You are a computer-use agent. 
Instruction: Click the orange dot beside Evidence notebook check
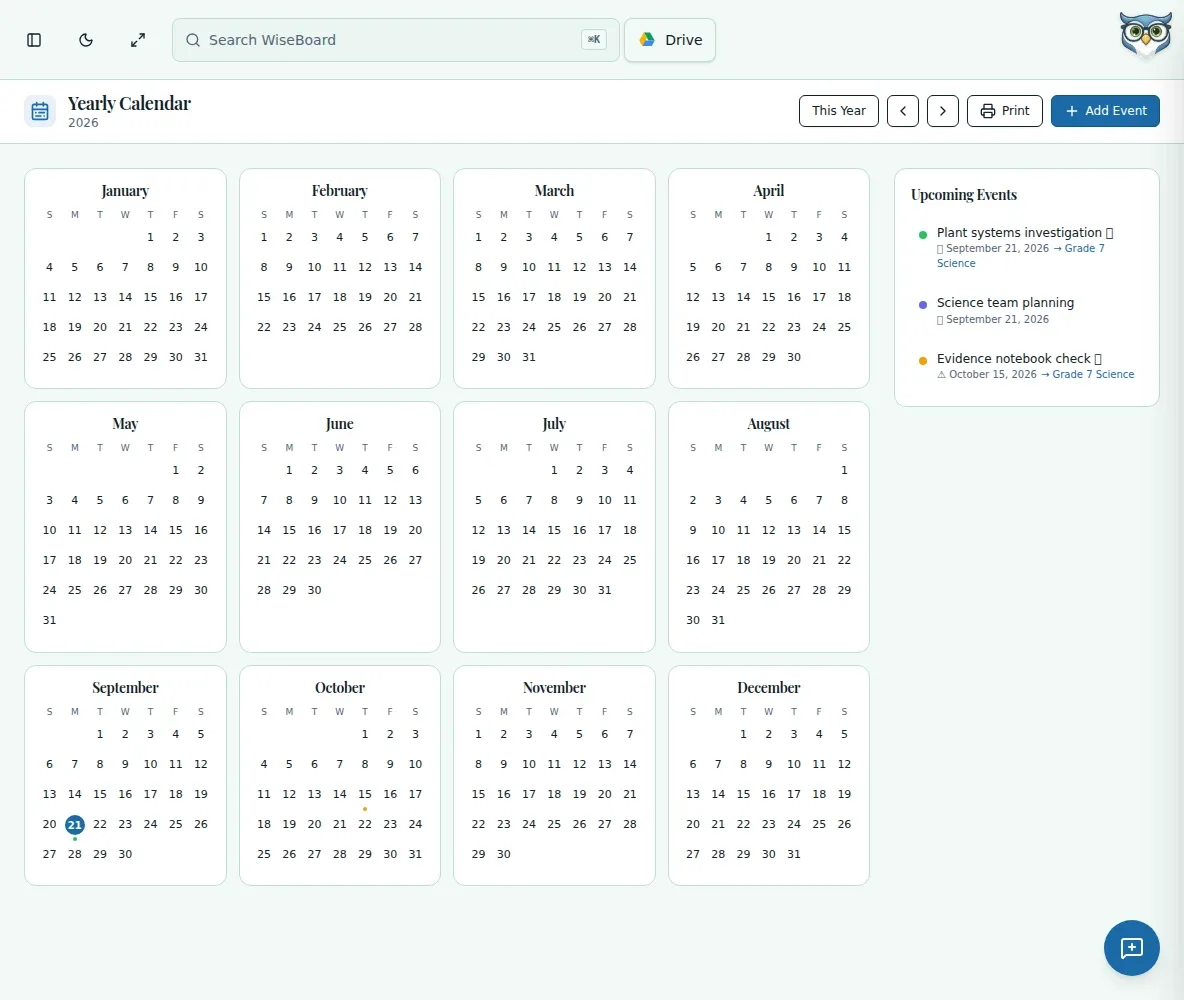(923, 361)
